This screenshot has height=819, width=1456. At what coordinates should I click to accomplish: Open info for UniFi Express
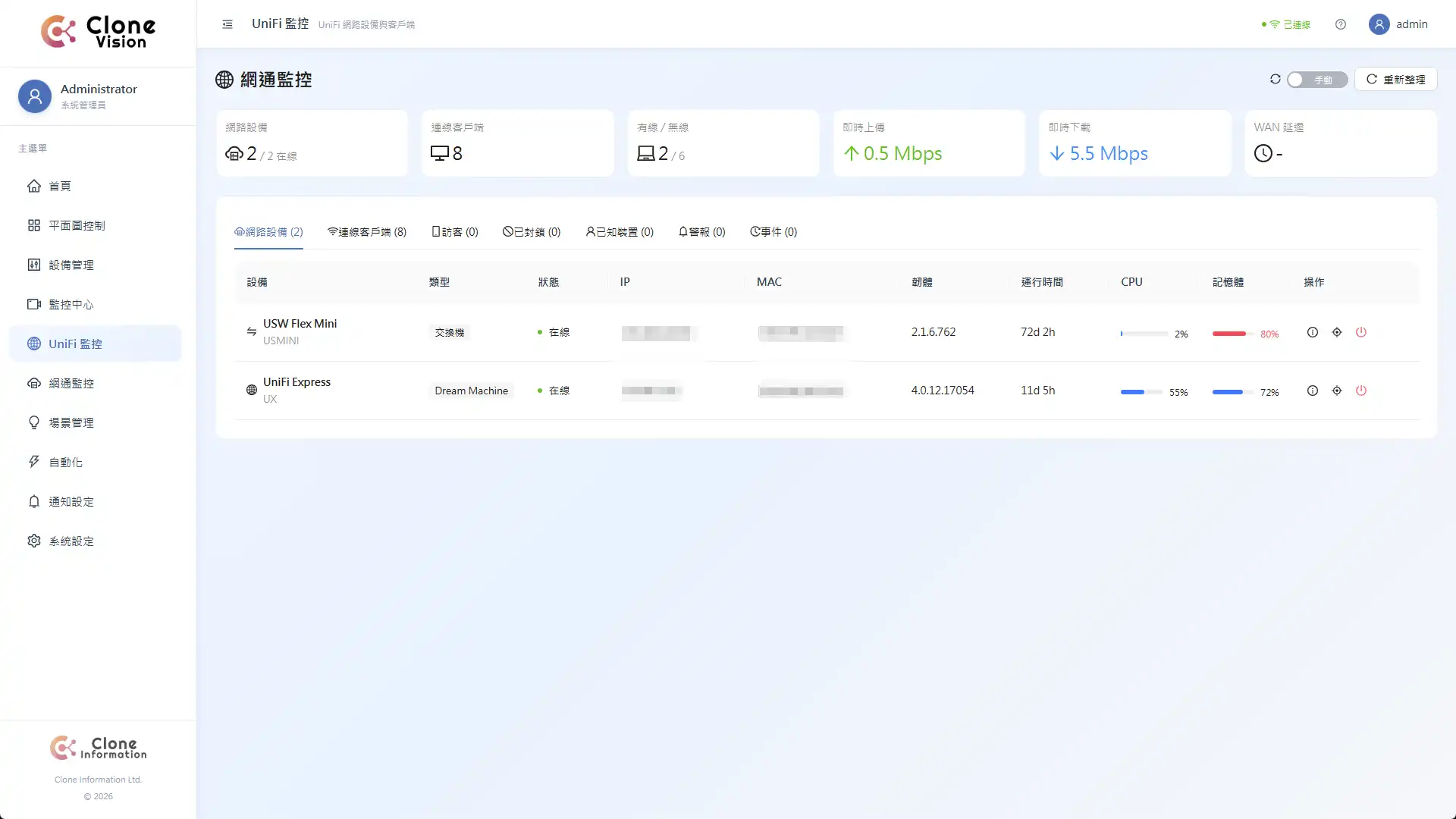pyautogui.click(x=1313, y=391)
